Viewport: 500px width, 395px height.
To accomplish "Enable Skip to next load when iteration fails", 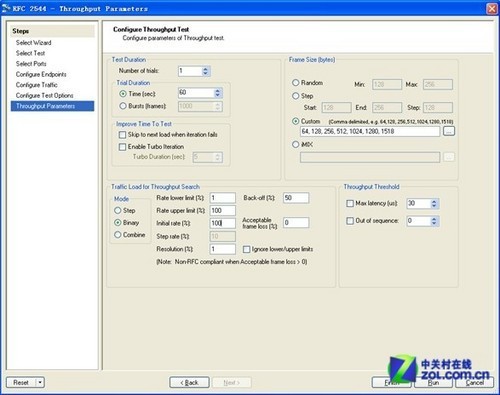I will click(122, 135).
